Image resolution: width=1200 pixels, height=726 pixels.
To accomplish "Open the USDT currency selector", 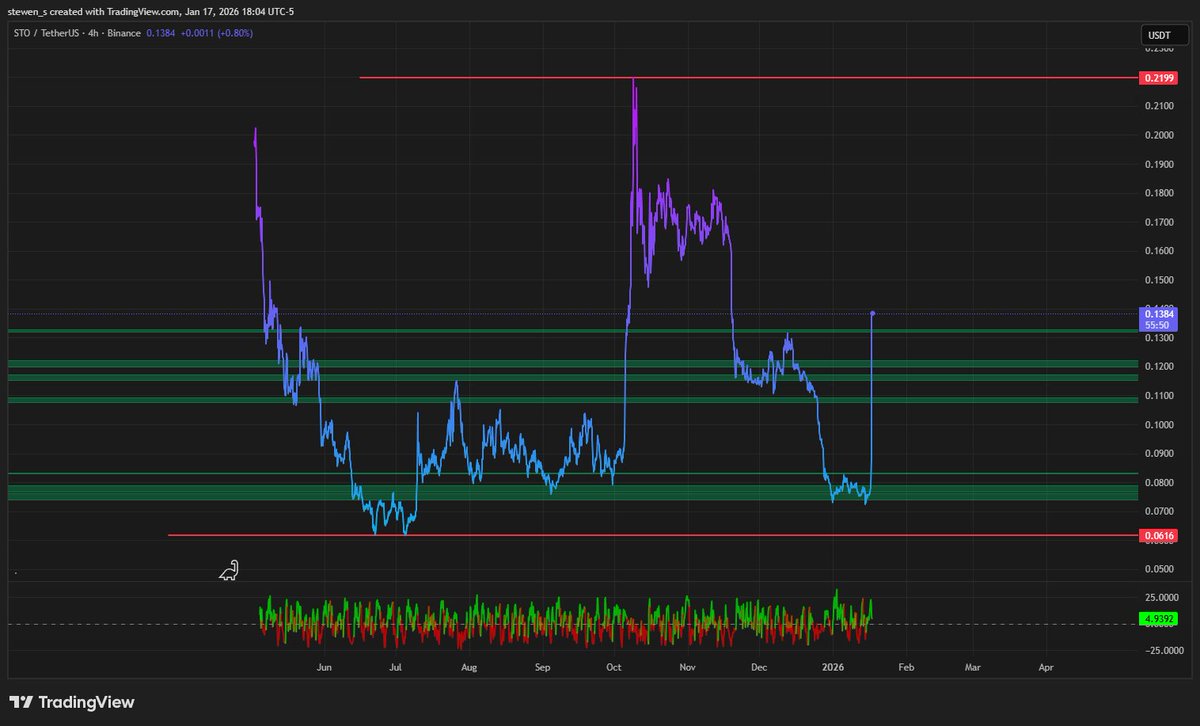I will point(1158,36).
